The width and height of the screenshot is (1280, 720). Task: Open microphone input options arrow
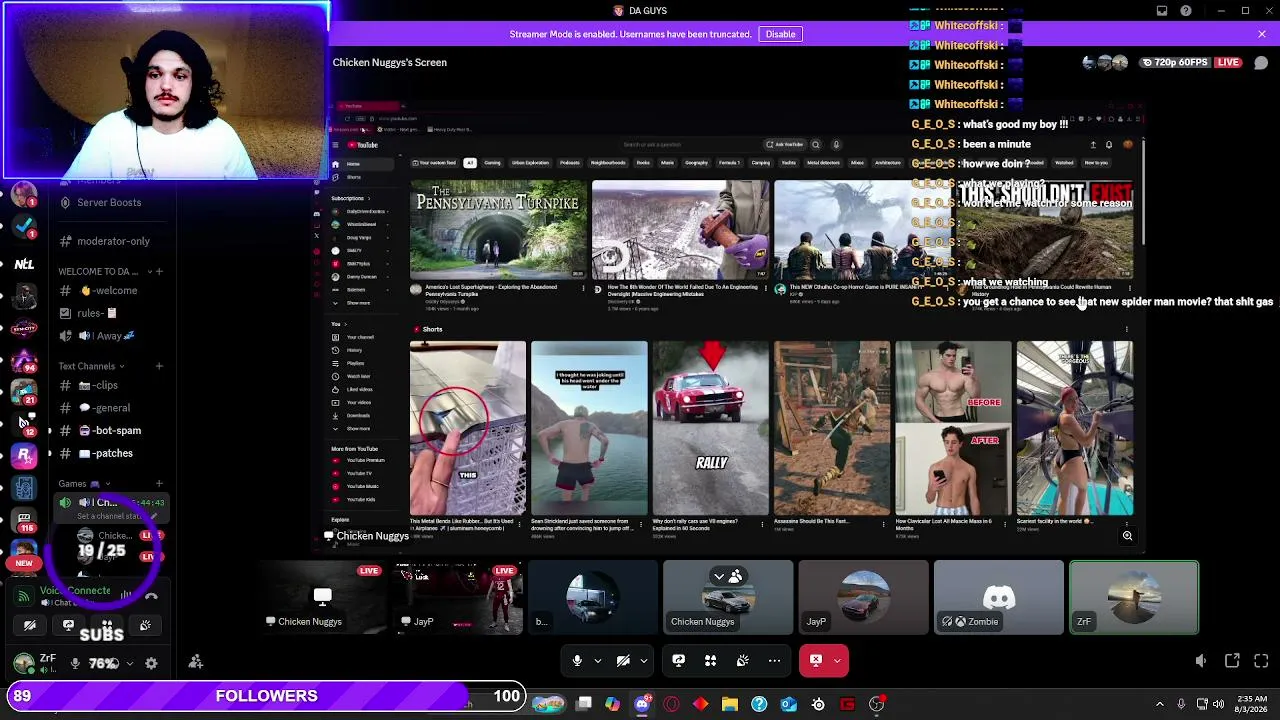[598, 661]
